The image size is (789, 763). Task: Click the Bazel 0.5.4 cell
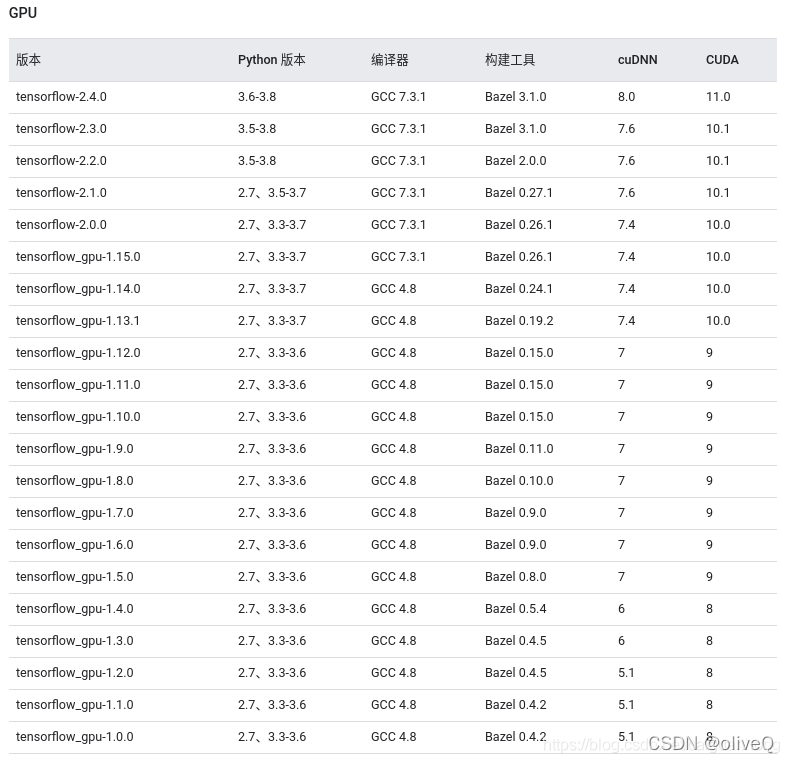[x=516, y=609]
